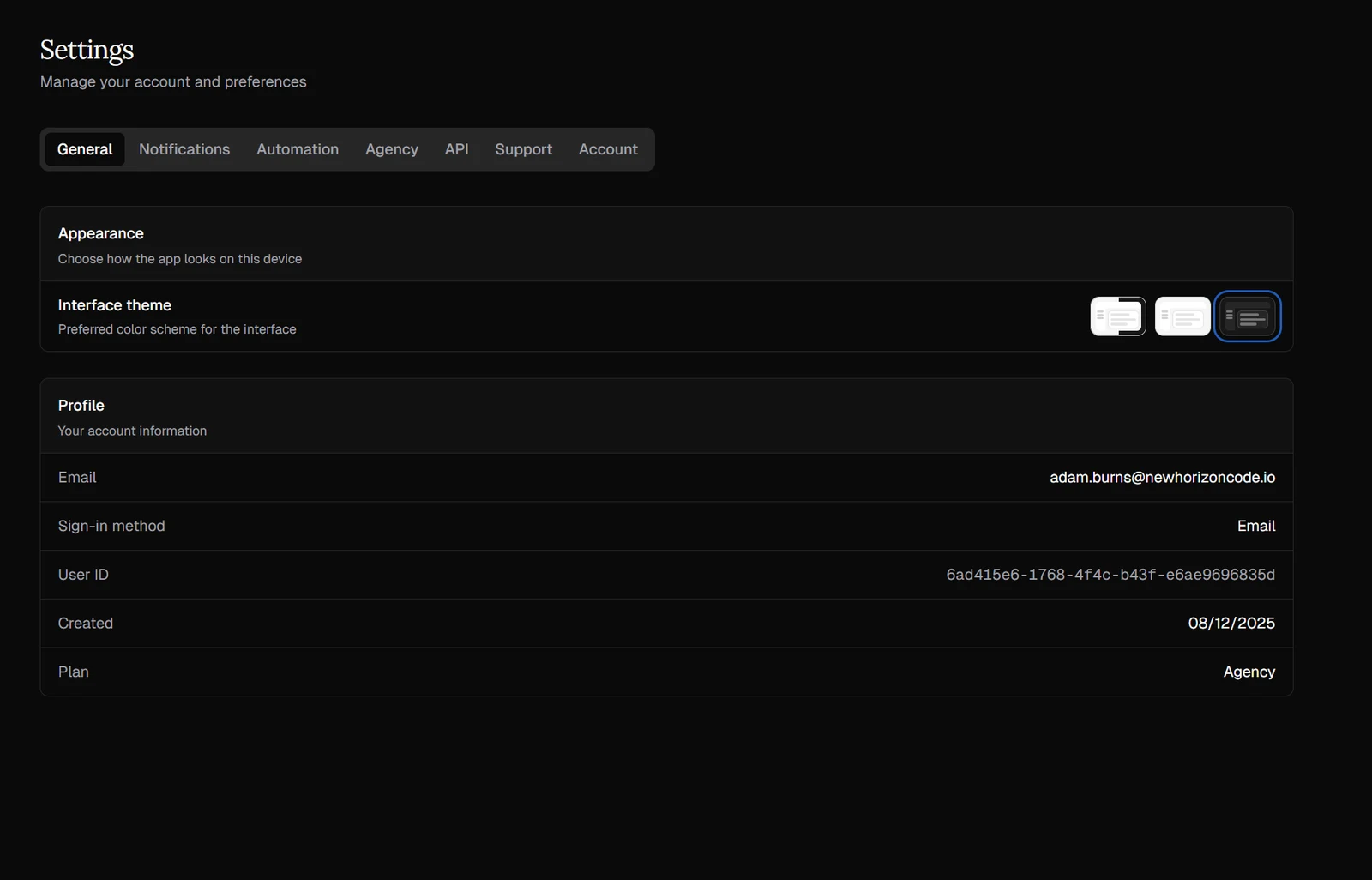Click 'Choose how the app looks' description
This screenshot has height=880, width=1372.
tap(179, 259)
